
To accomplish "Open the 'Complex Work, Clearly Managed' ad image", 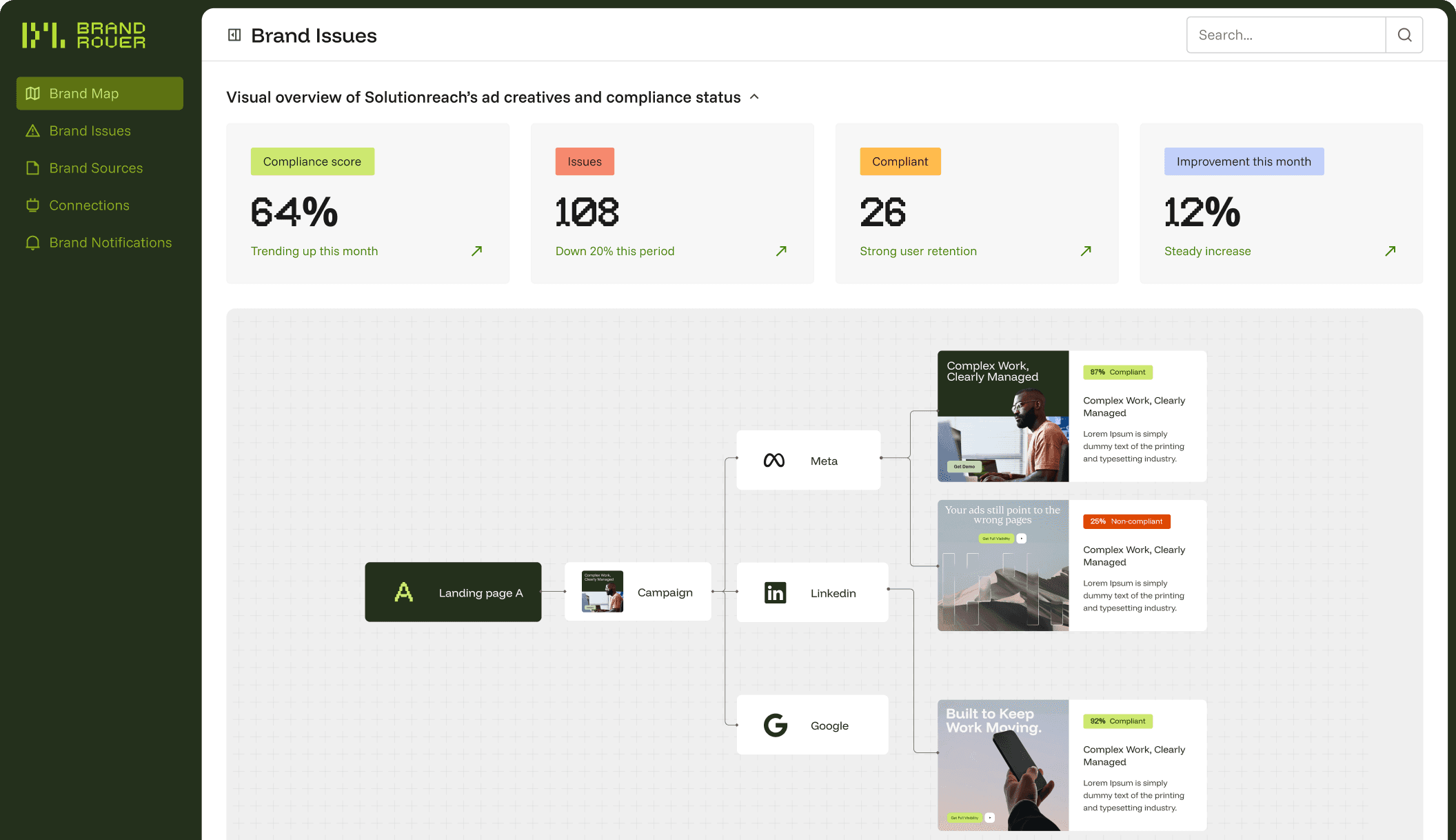I will 1003,416.
